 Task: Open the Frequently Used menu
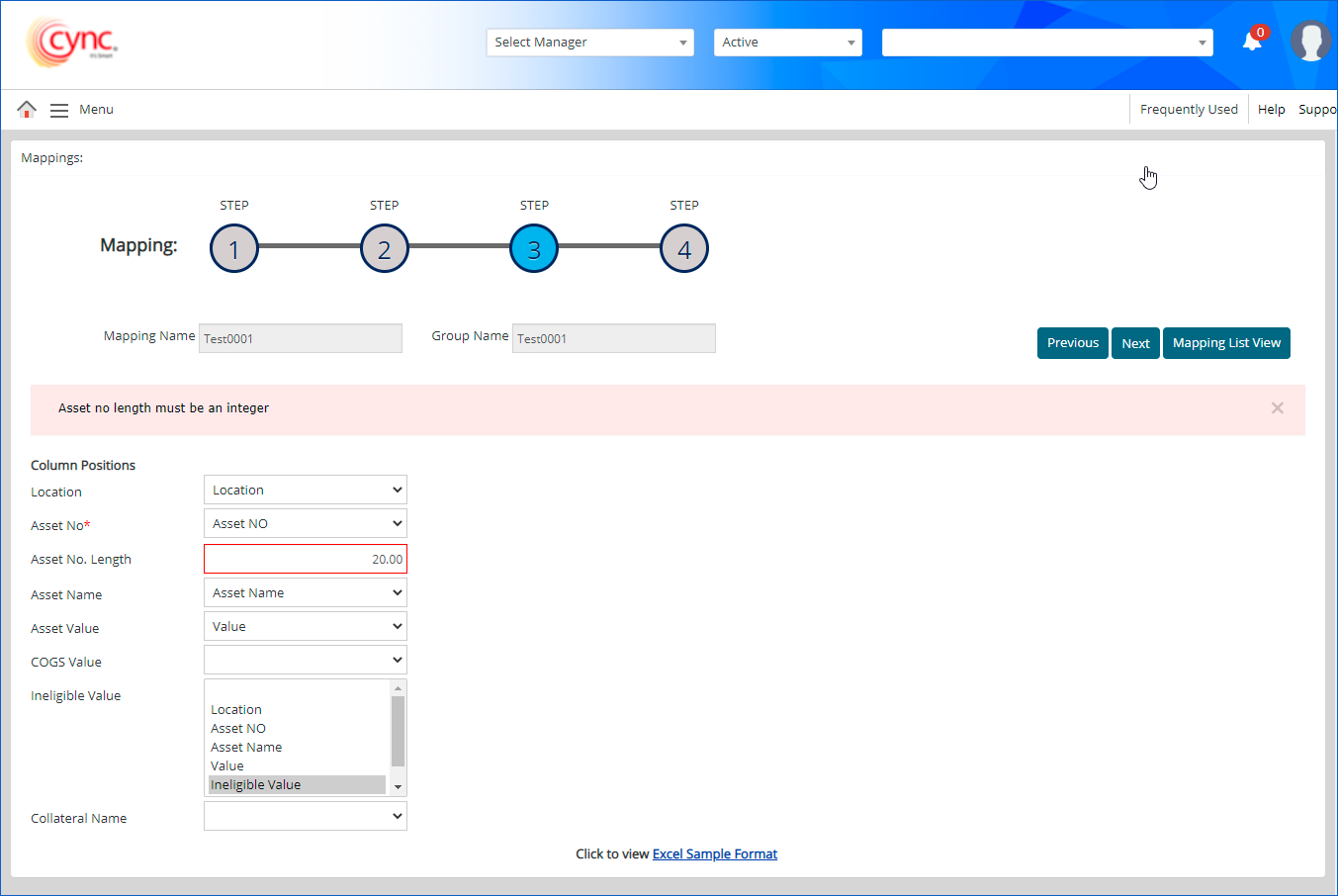[x=1189, y=110]
